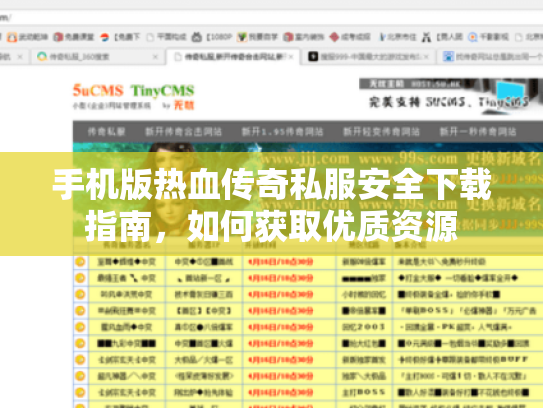Click the orange icon on 主打BOSS row
The width and height of the screenshot is (543, 408).
tap(80, 392)
